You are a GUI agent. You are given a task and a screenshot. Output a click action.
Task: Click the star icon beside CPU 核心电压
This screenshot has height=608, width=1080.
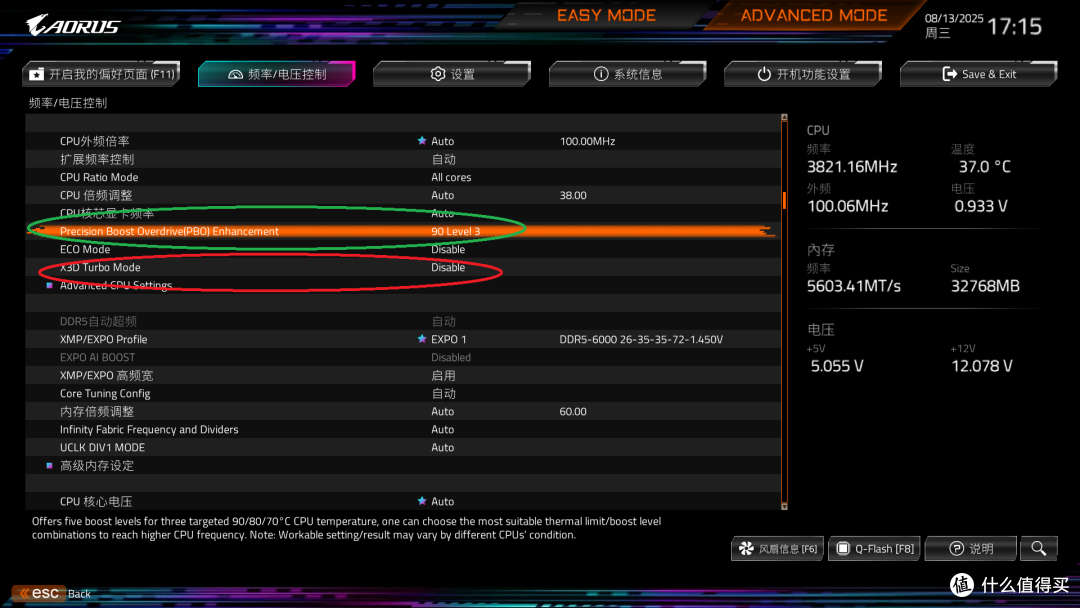[x=422, y=501]
